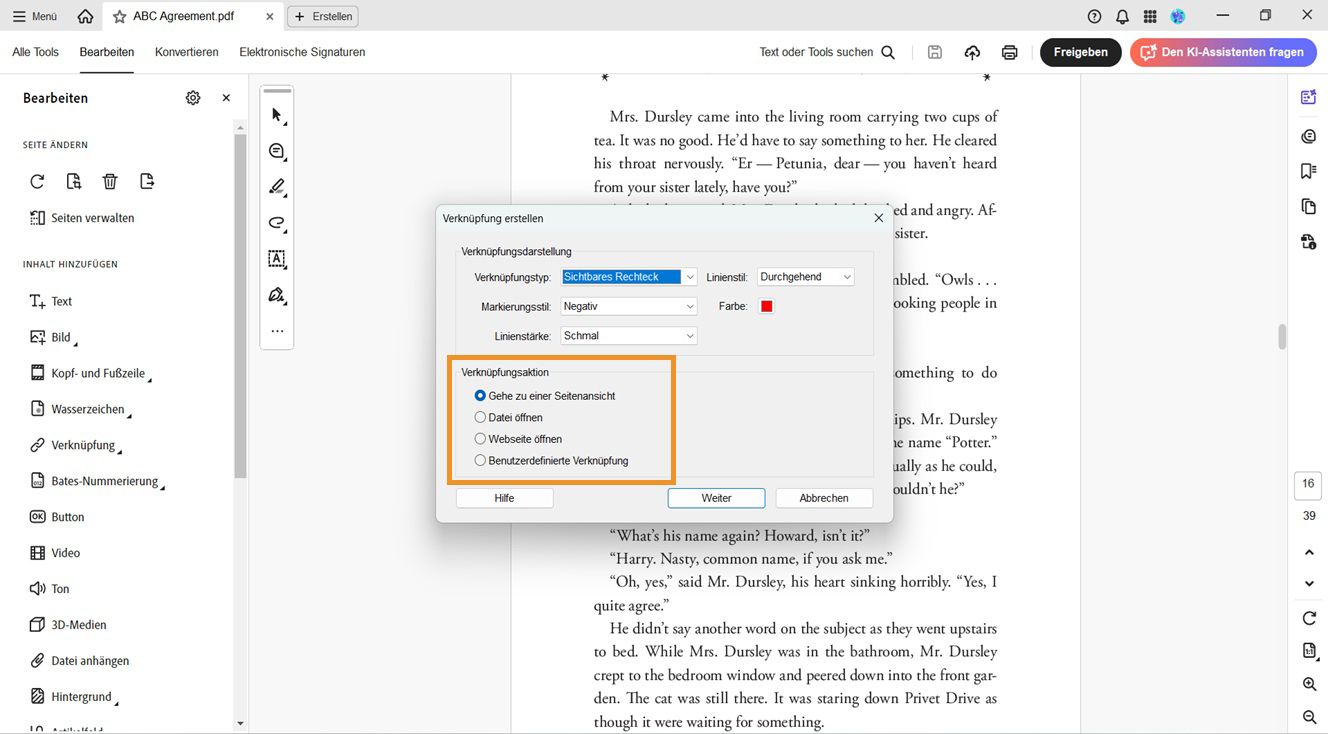Save the document with the disk icon
Screen dimensions: 1328x734
(935, 52)
